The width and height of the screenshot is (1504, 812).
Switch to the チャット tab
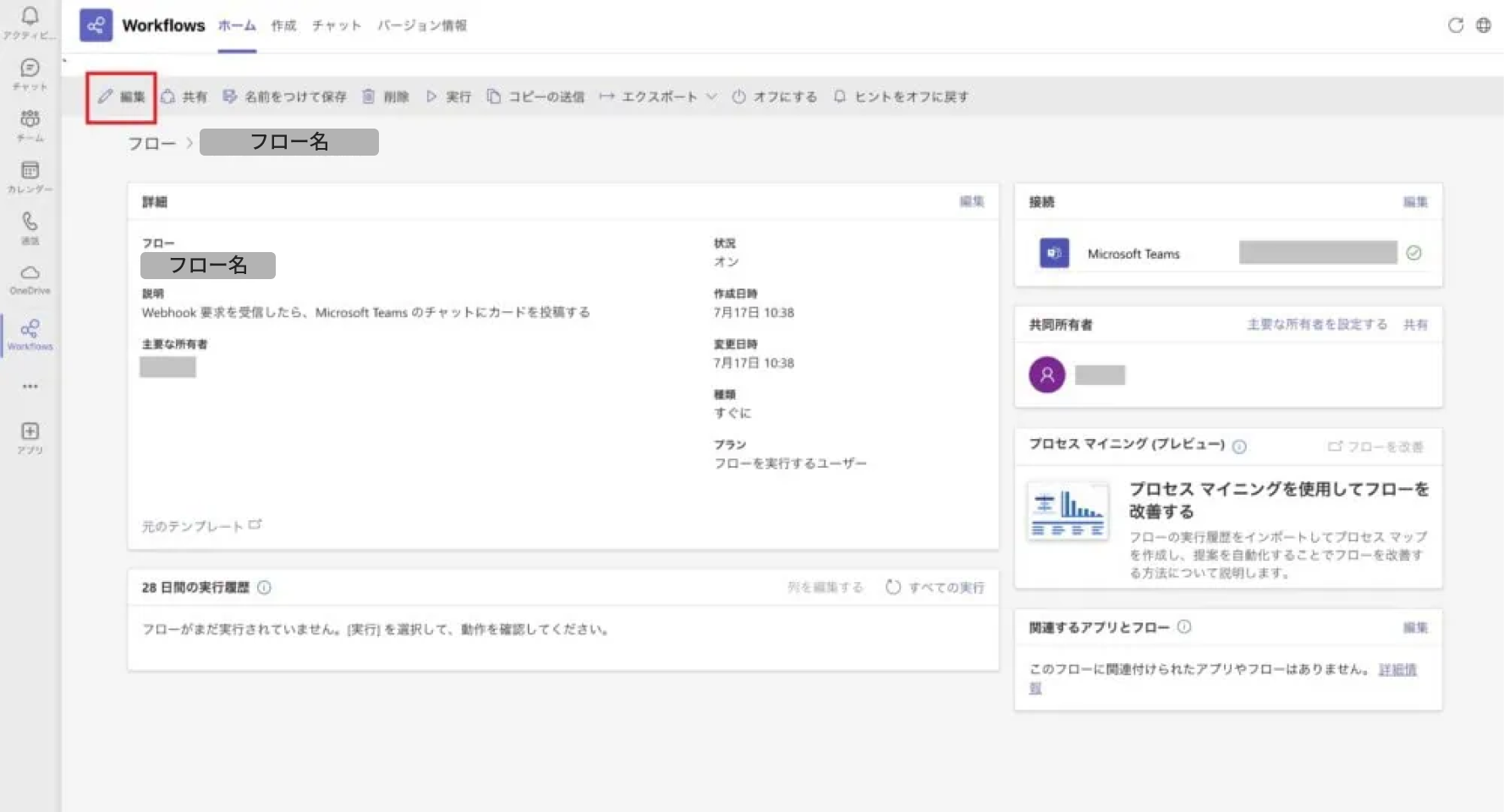tap(336, 25)
